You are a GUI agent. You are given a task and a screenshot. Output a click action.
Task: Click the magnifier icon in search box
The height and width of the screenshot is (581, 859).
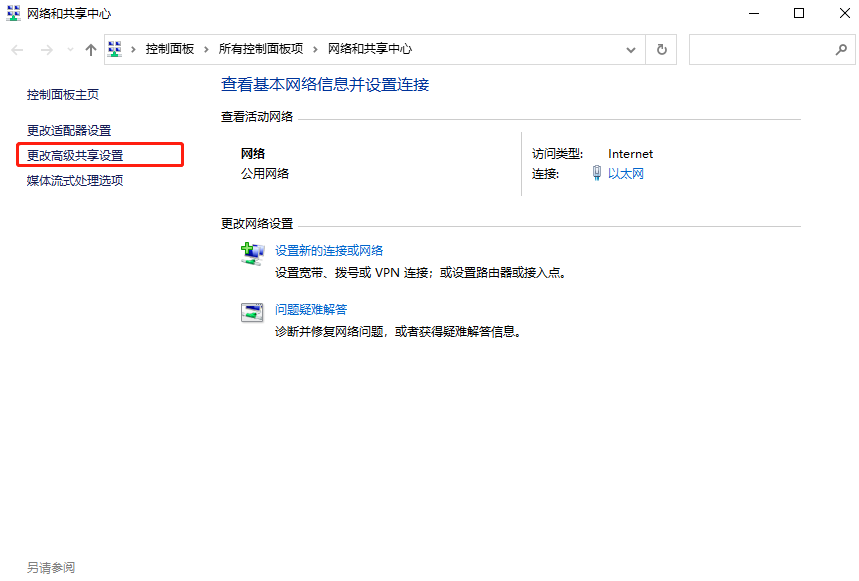pos(841,49)
